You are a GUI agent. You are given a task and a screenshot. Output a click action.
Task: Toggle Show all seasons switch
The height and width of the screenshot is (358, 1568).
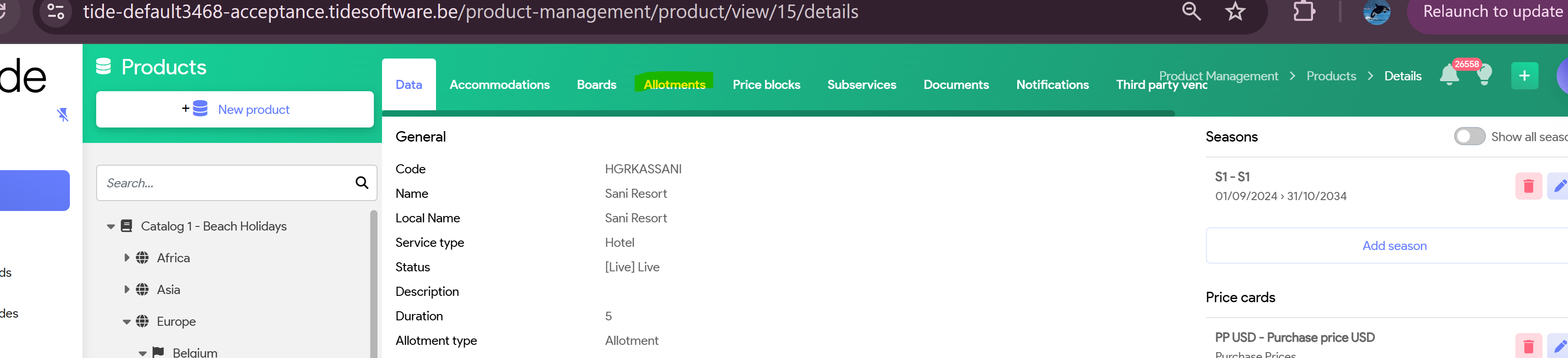tap(1470, 137)
